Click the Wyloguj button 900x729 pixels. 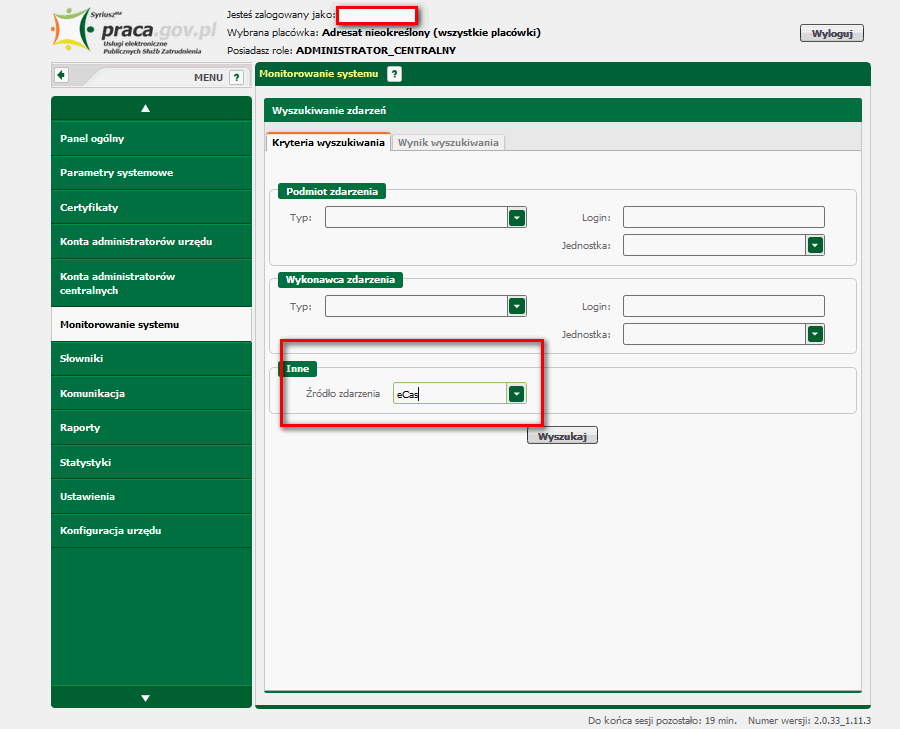[x=832, y=33]
